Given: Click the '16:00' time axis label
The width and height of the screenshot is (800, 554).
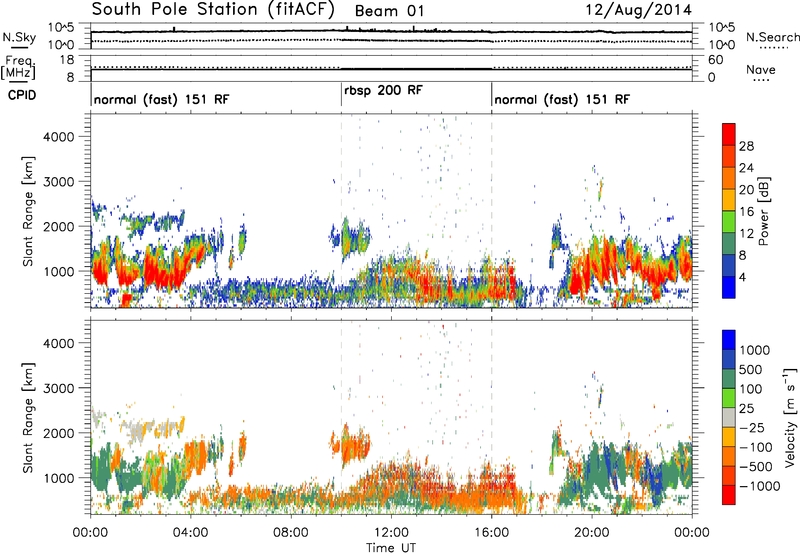Looking at the screenshot, I should 491,533.
